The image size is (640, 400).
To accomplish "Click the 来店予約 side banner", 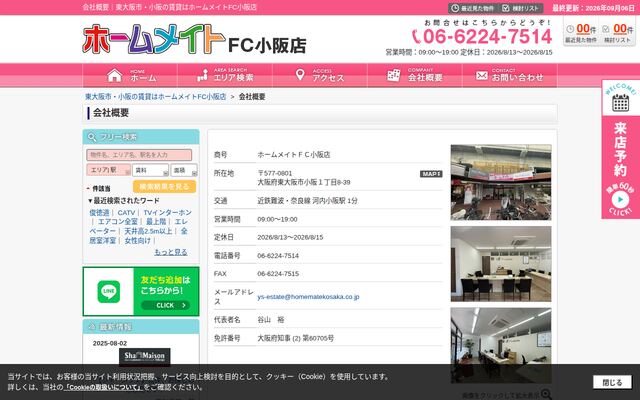I will click(x=620, y=149).
